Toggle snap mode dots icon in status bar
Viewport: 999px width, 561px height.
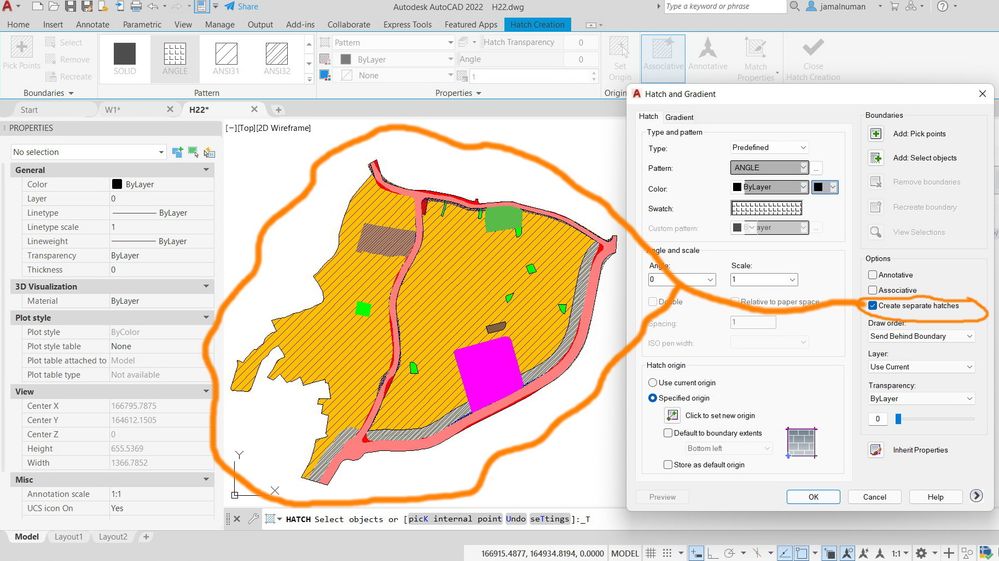[666, 553]
